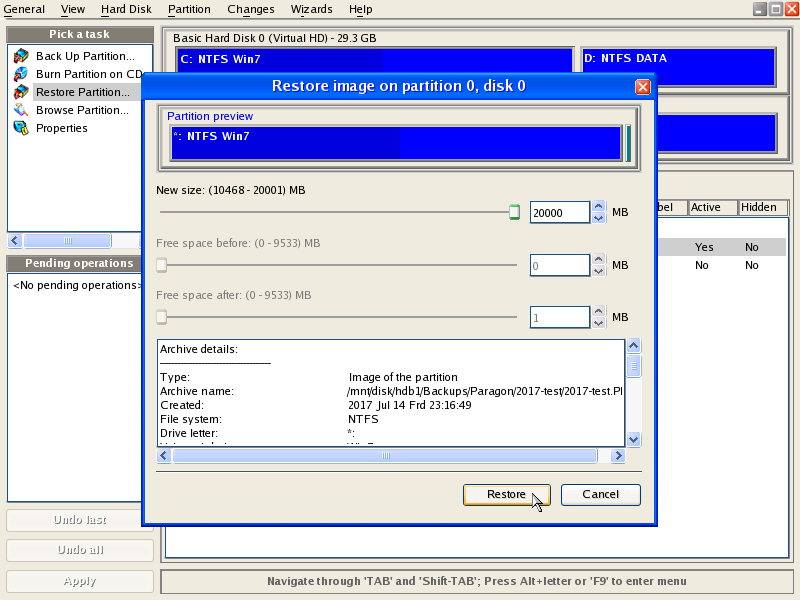Increase the New size value with up arrow
The image size is (800, 600).
pos(599,207)
